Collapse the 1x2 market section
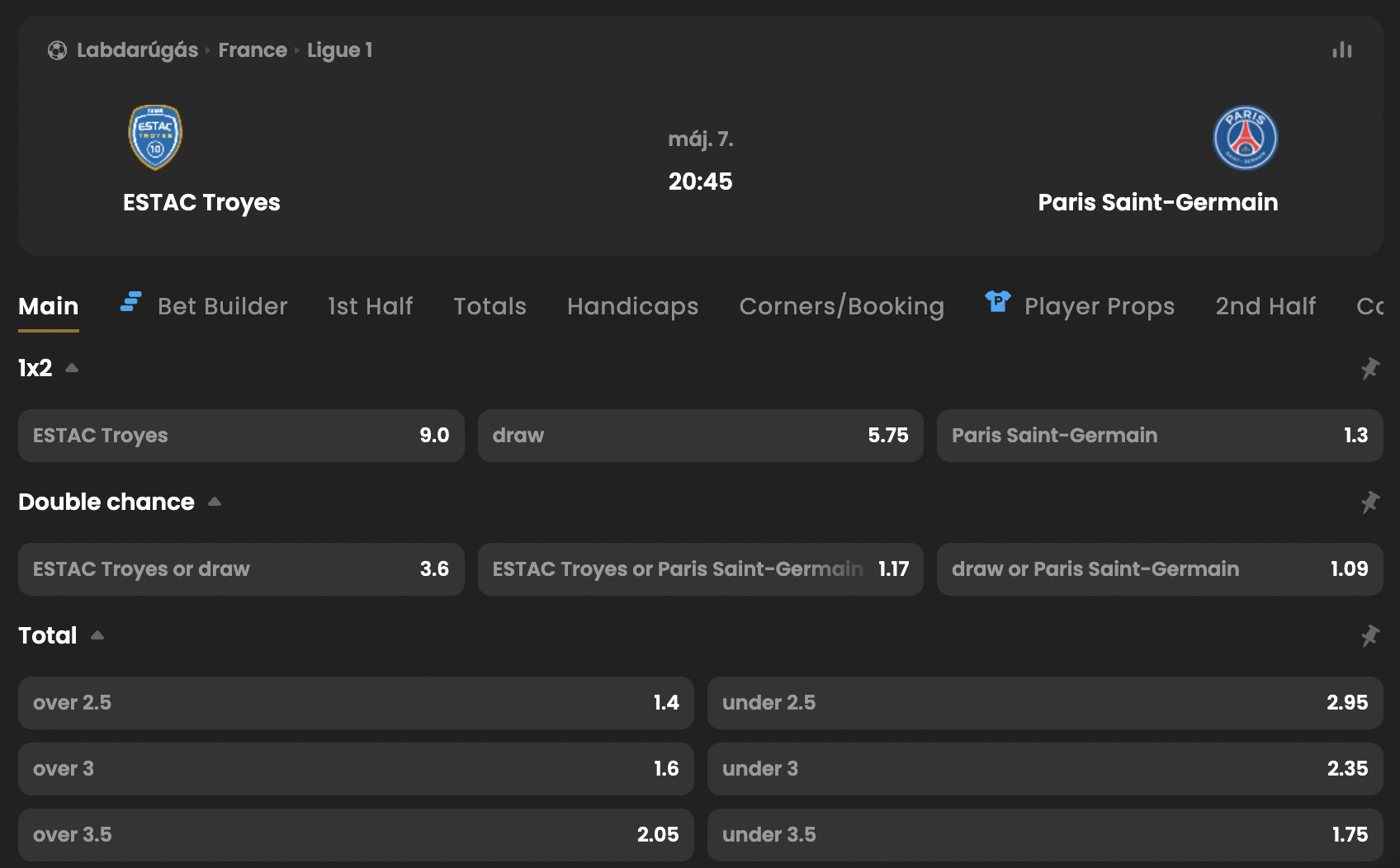1400x868 pixels. pyautogui.click(x=72, y=368)
